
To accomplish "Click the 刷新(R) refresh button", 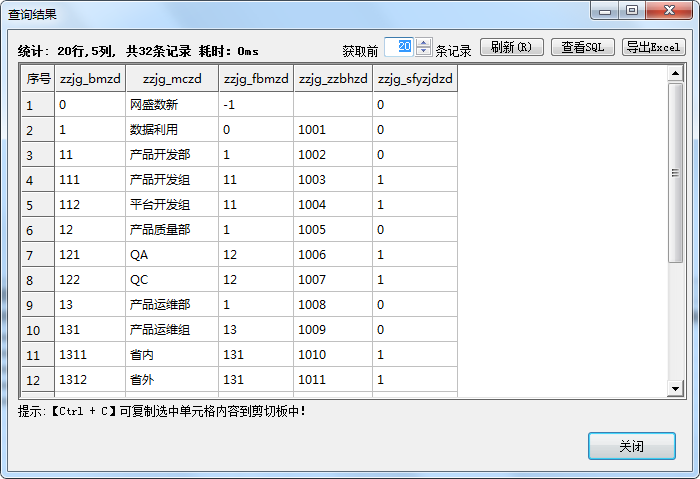I will coord(512,47).
